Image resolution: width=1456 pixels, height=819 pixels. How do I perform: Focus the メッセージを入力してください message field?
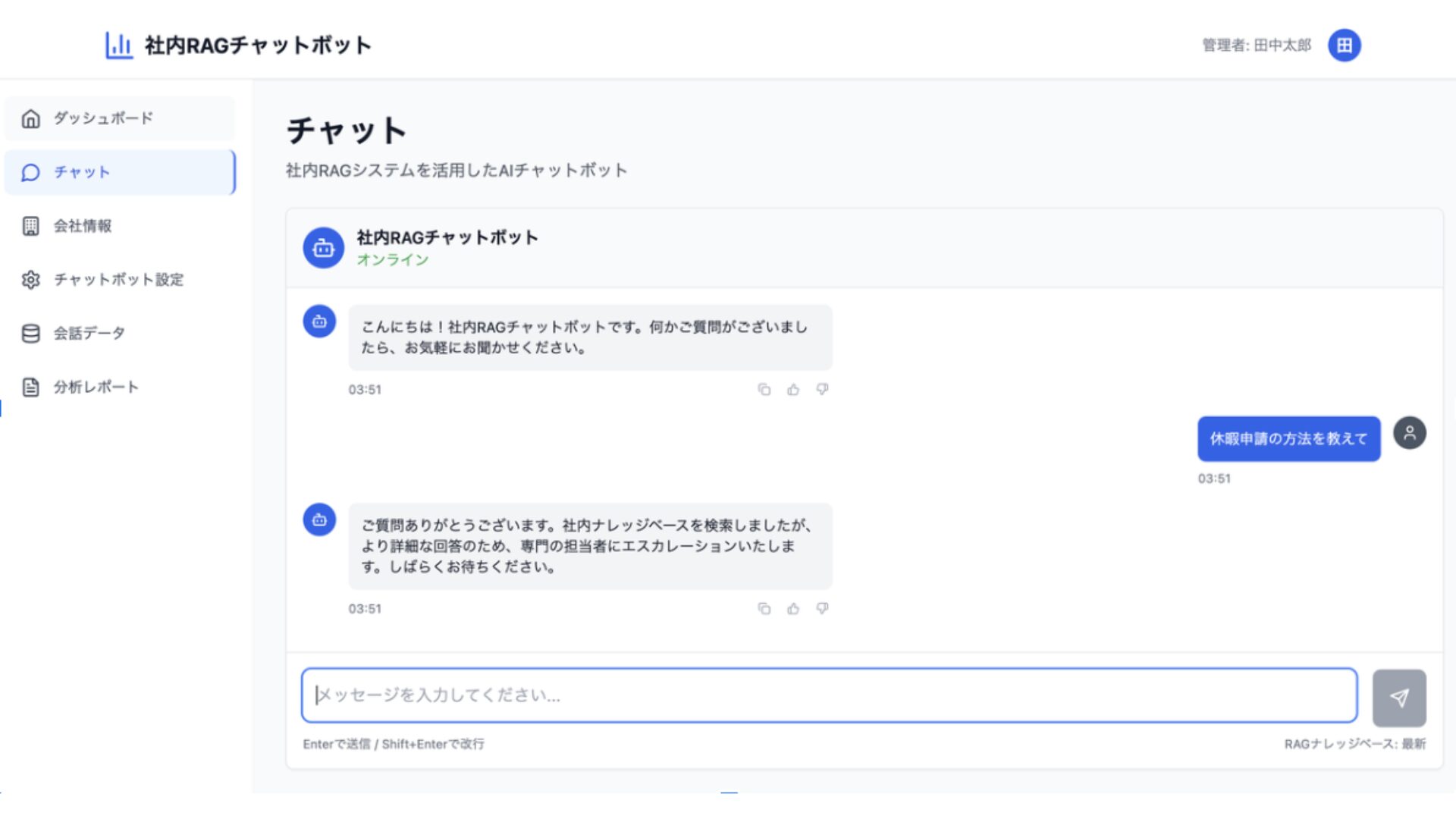point(829,695)
